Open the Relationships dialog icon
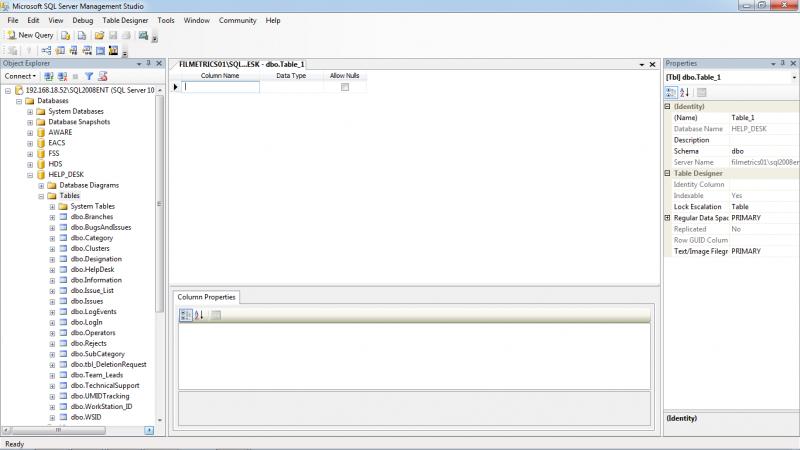The height and width of the screenshot is (450, 800). coord(46,50)
